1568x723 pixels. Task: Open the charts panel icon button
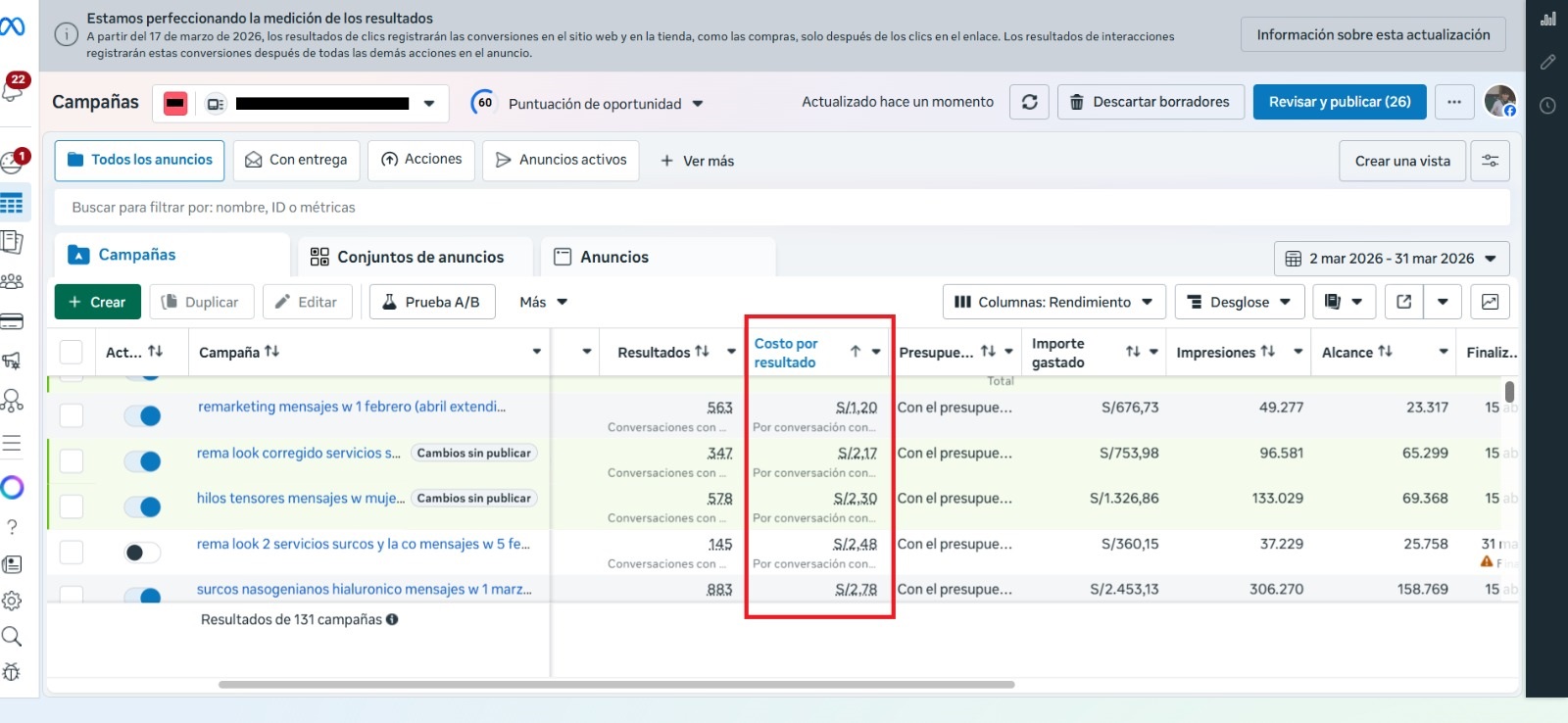click(1490, 302)
